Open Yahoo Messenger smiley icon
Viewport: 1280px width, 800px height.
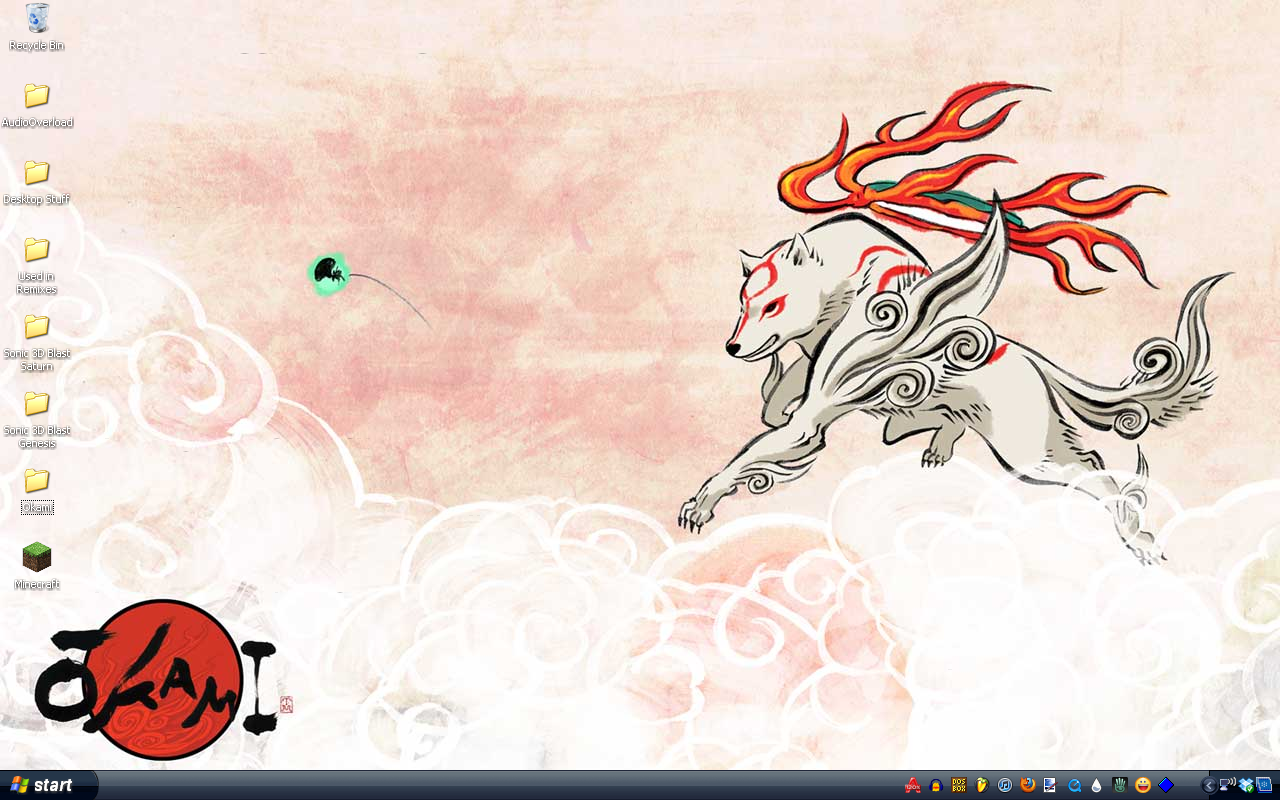click(1143, 785)
